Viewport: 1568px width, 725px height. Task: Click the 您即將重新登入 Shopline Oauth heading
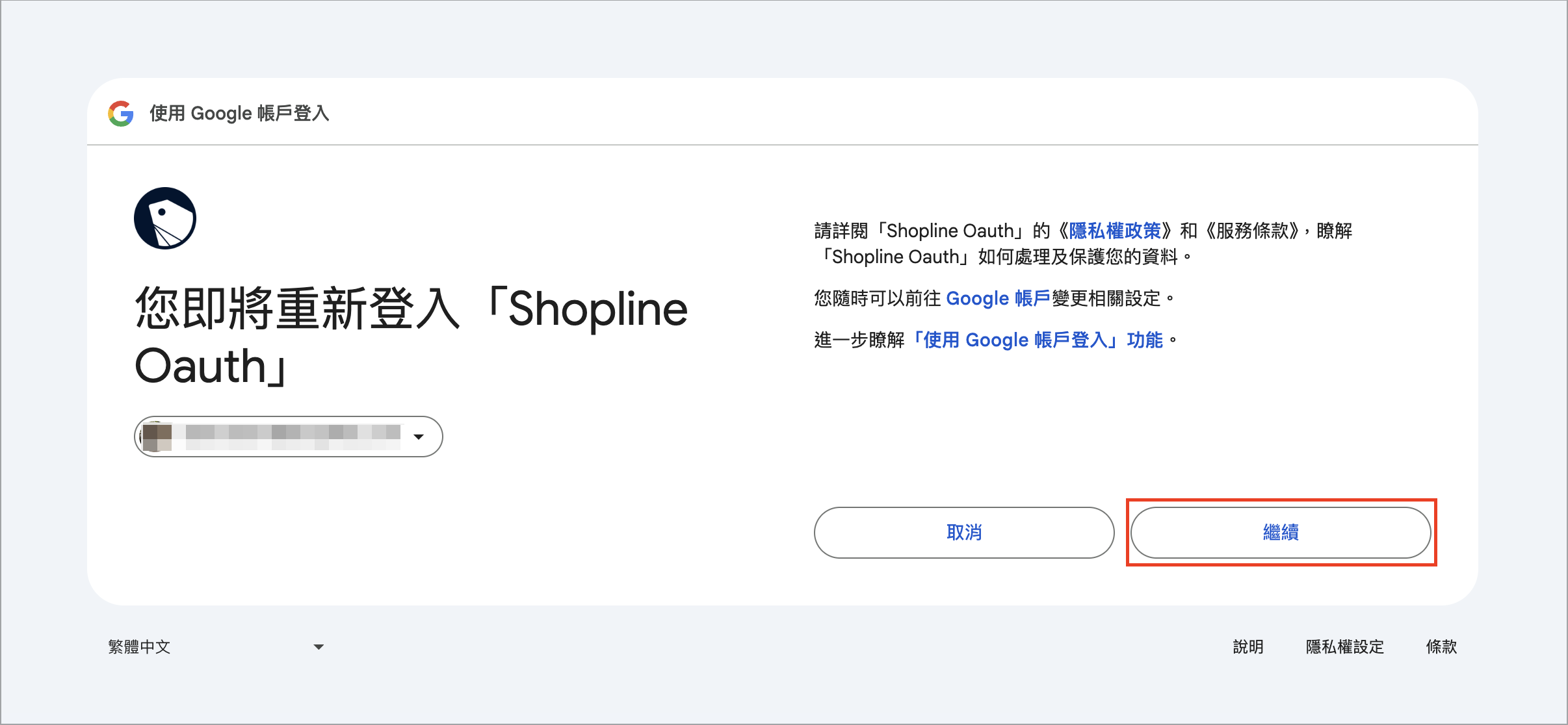(411, 337)
